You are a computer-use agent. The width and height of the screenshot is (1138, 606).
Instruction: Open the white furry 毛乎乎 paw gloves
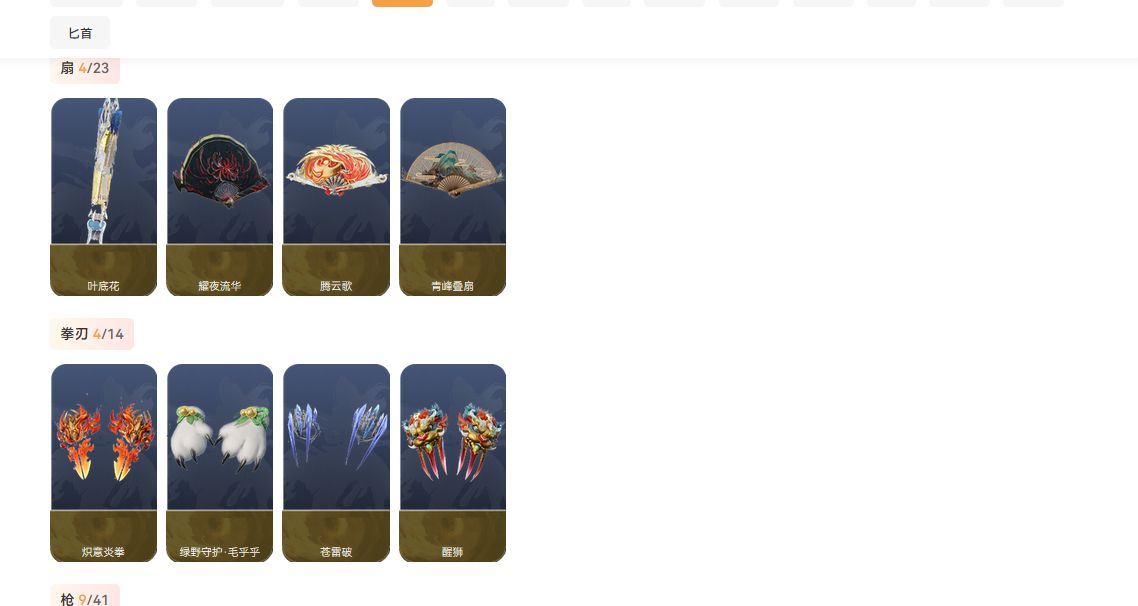[220, 437]
